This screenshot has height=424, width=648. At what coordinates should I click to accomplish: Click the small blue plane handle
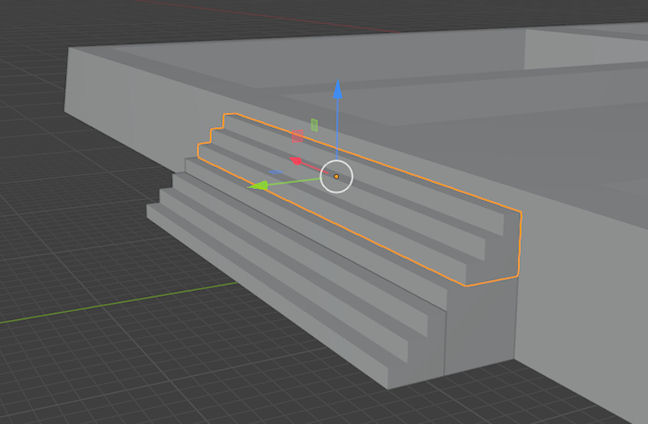tap(274, 172)
